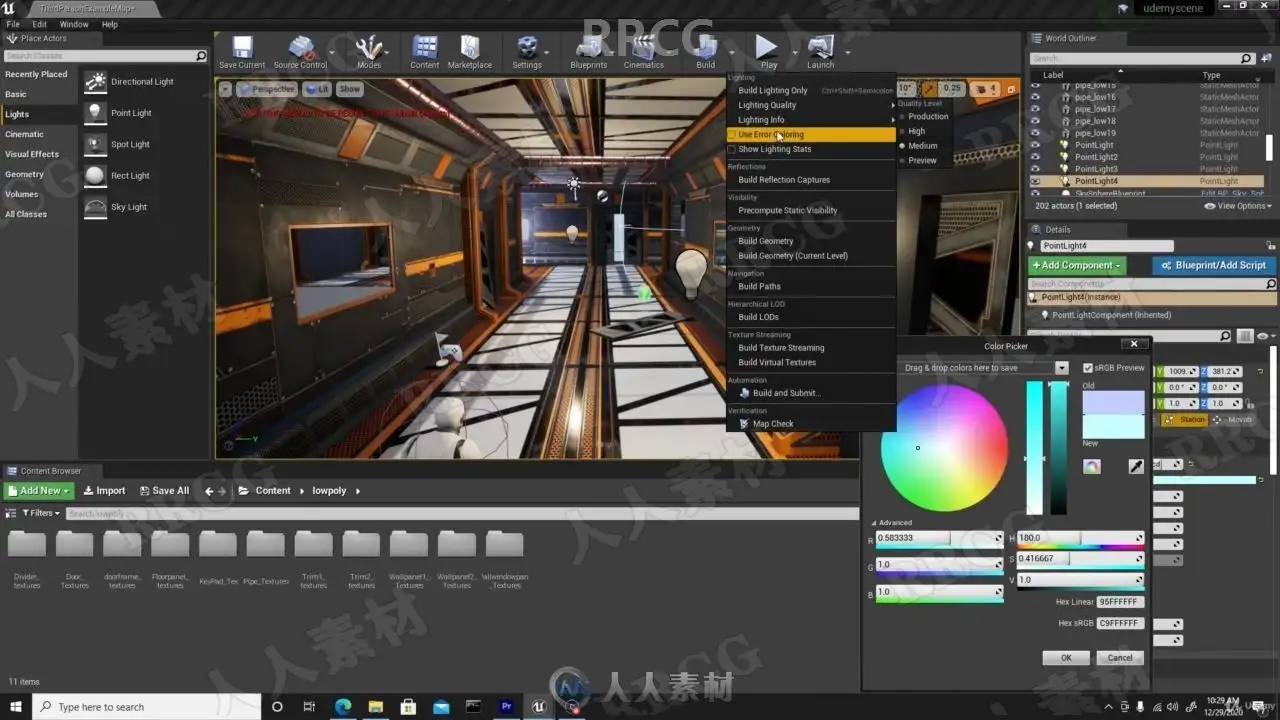
Task: Click the Cinematics clapperboard icon
Action: pos(643,48)
